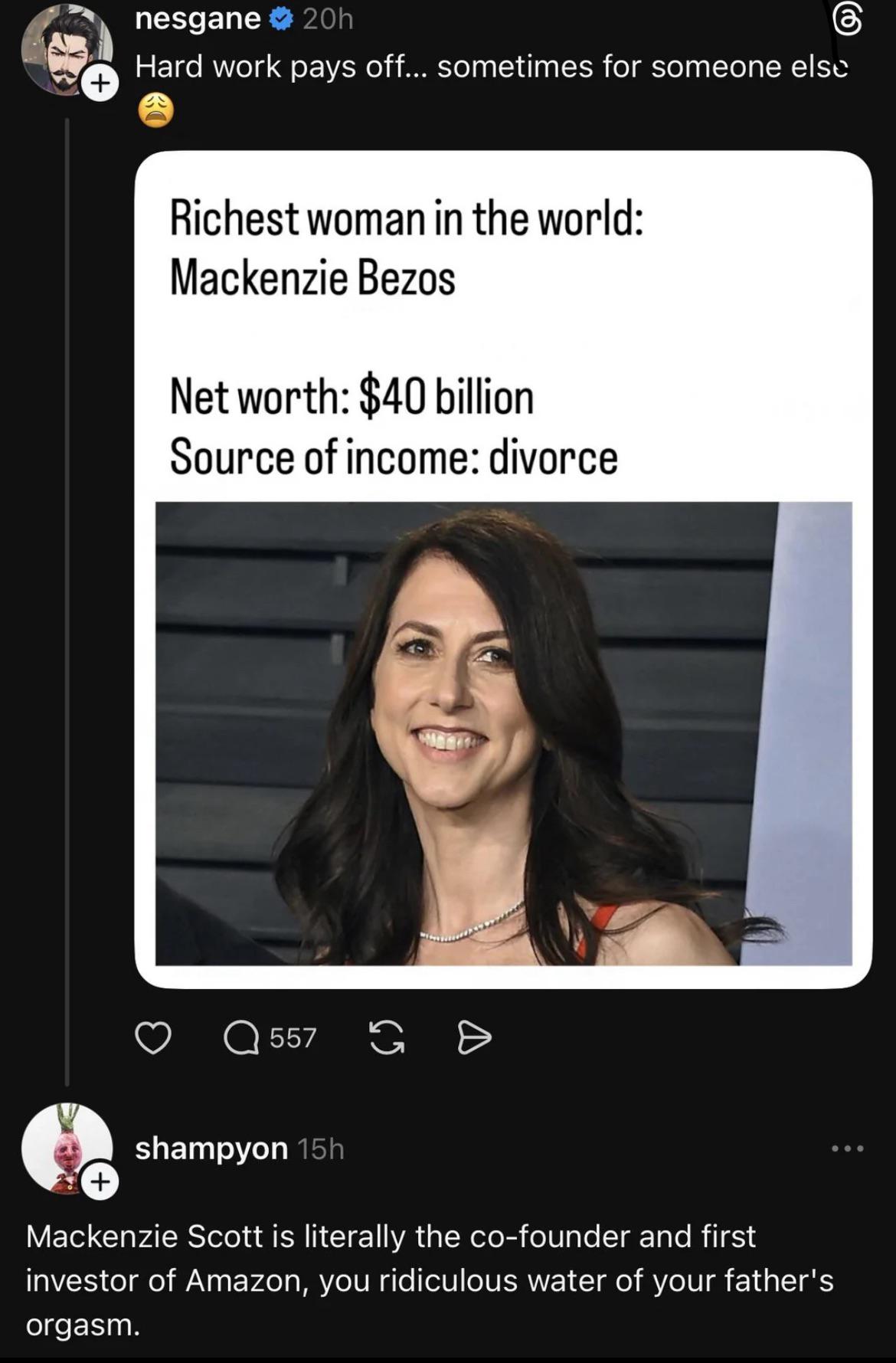Follow nesgane via the plus badge on avatar
The image size is (896, 1363).
99,80
